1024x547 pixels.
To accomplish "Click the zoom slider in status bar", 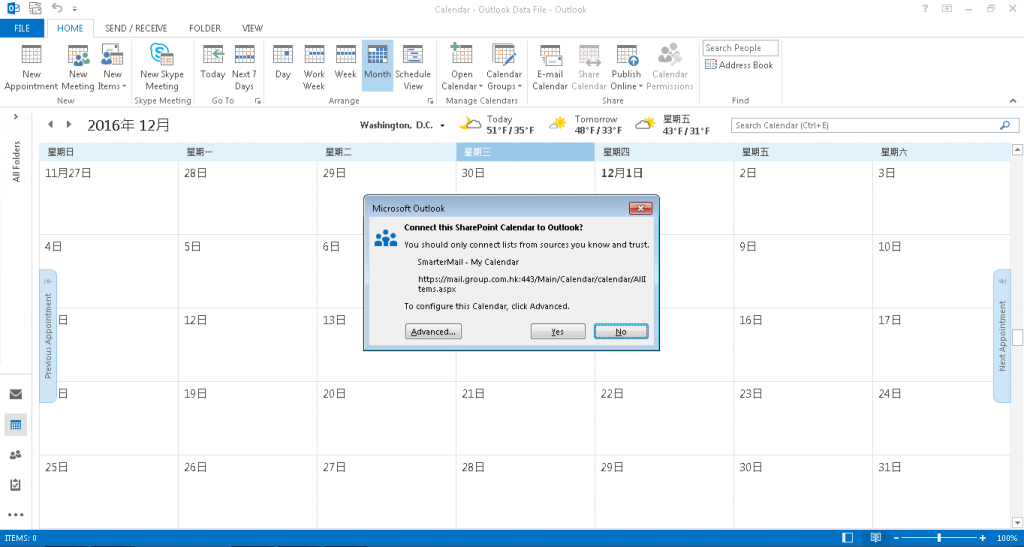I will point(939,538).
